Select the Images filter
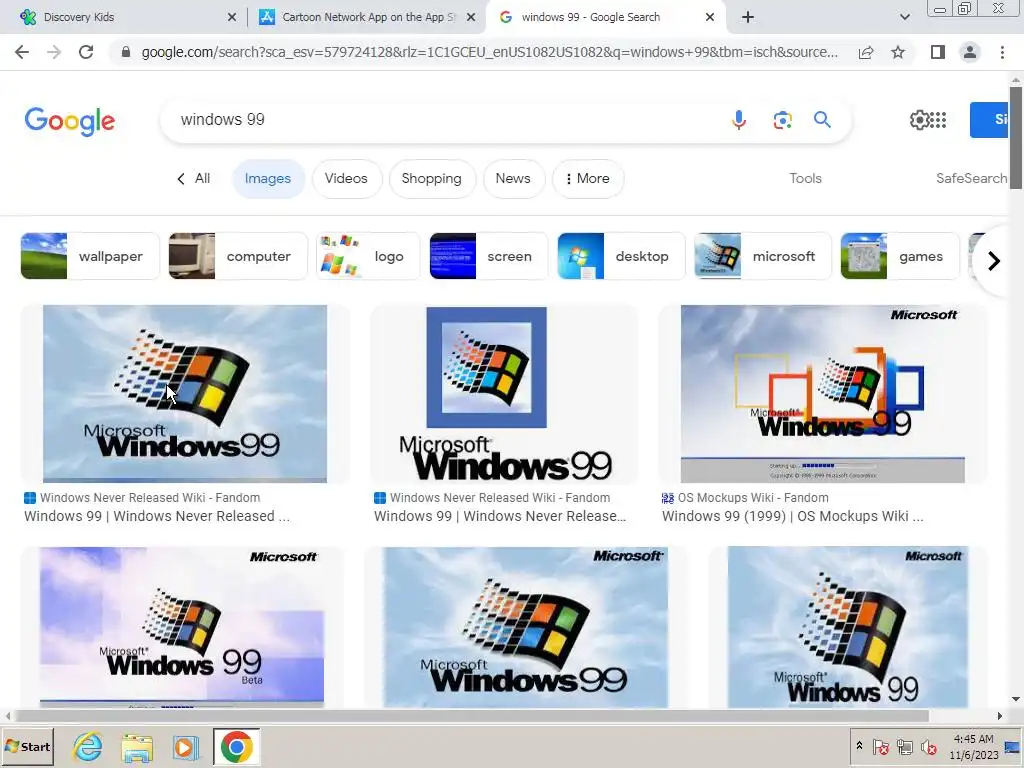The width and height of the screenshot is (1024, 768). 268,178
